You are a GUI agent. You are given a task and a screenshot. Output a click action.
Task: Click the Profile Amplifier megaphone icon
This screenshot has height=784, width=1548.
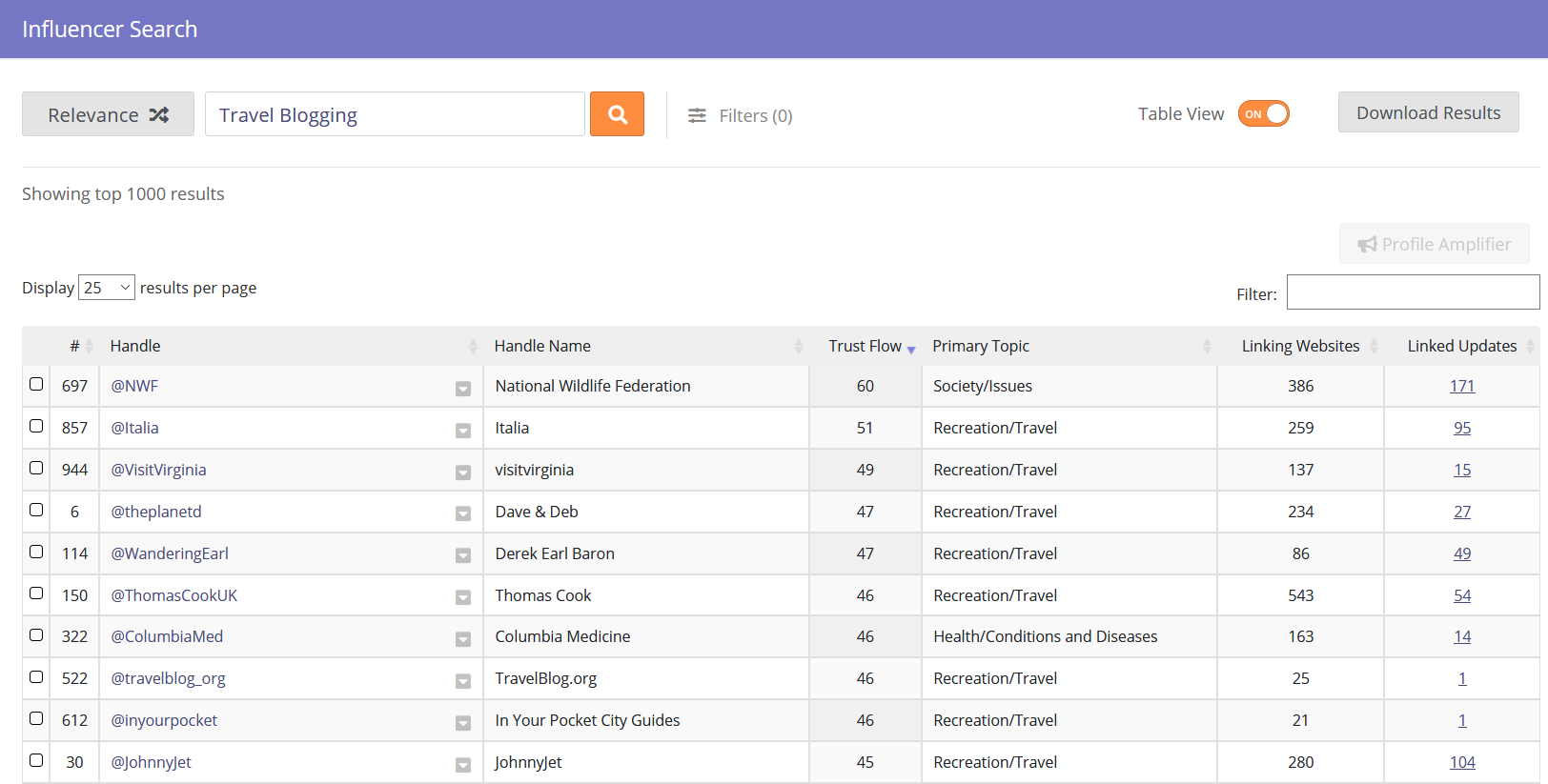tap(1367, 244)
